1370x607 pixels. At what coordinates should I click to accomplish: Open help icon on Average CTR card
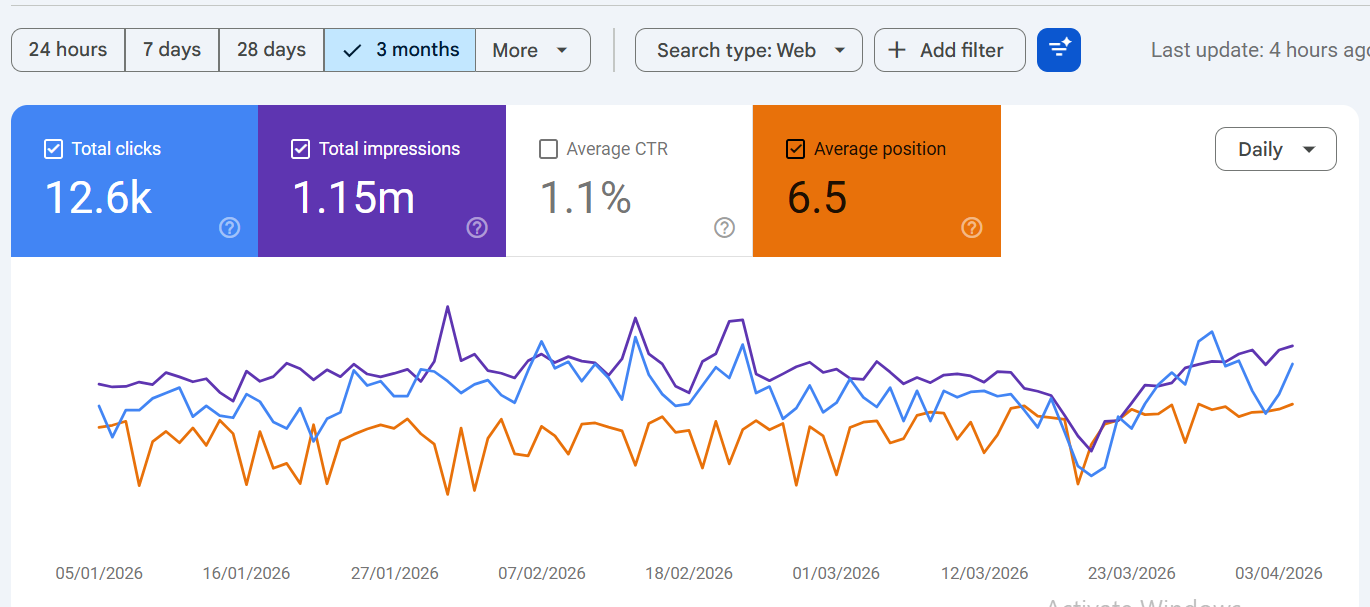coord(725,228)
